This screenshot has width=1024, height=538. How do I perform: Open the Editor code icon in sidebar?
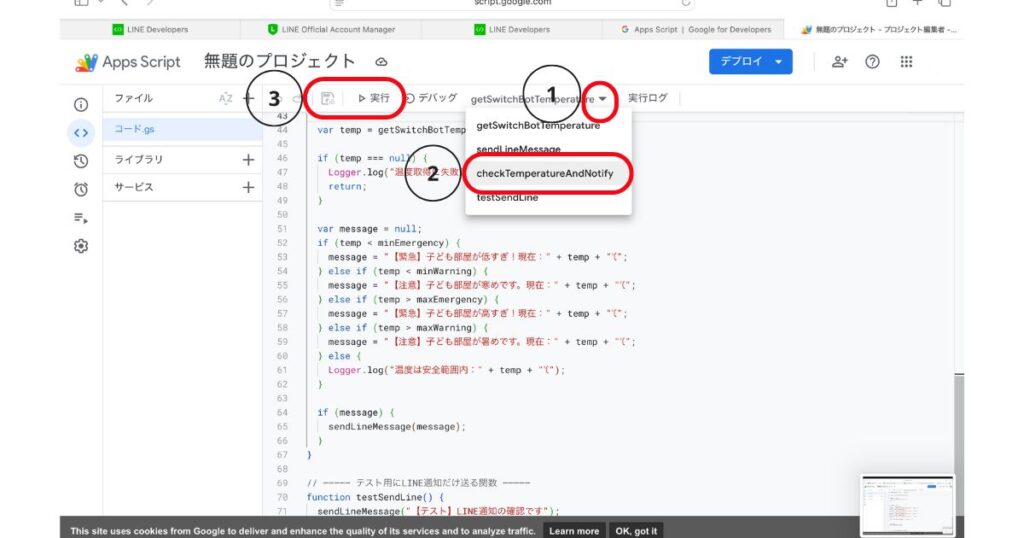coord(81,133)
